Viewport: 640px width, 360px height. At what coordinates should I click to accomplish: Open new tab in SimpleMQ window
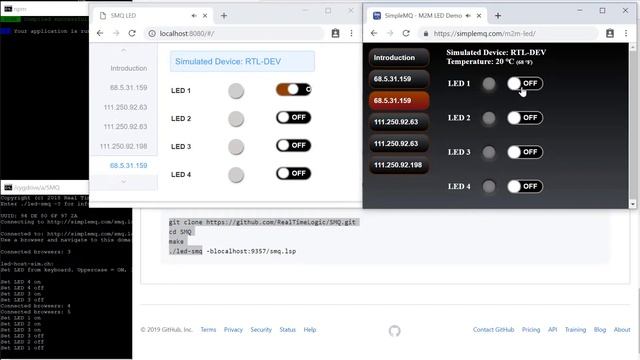[x=498, y=16]
